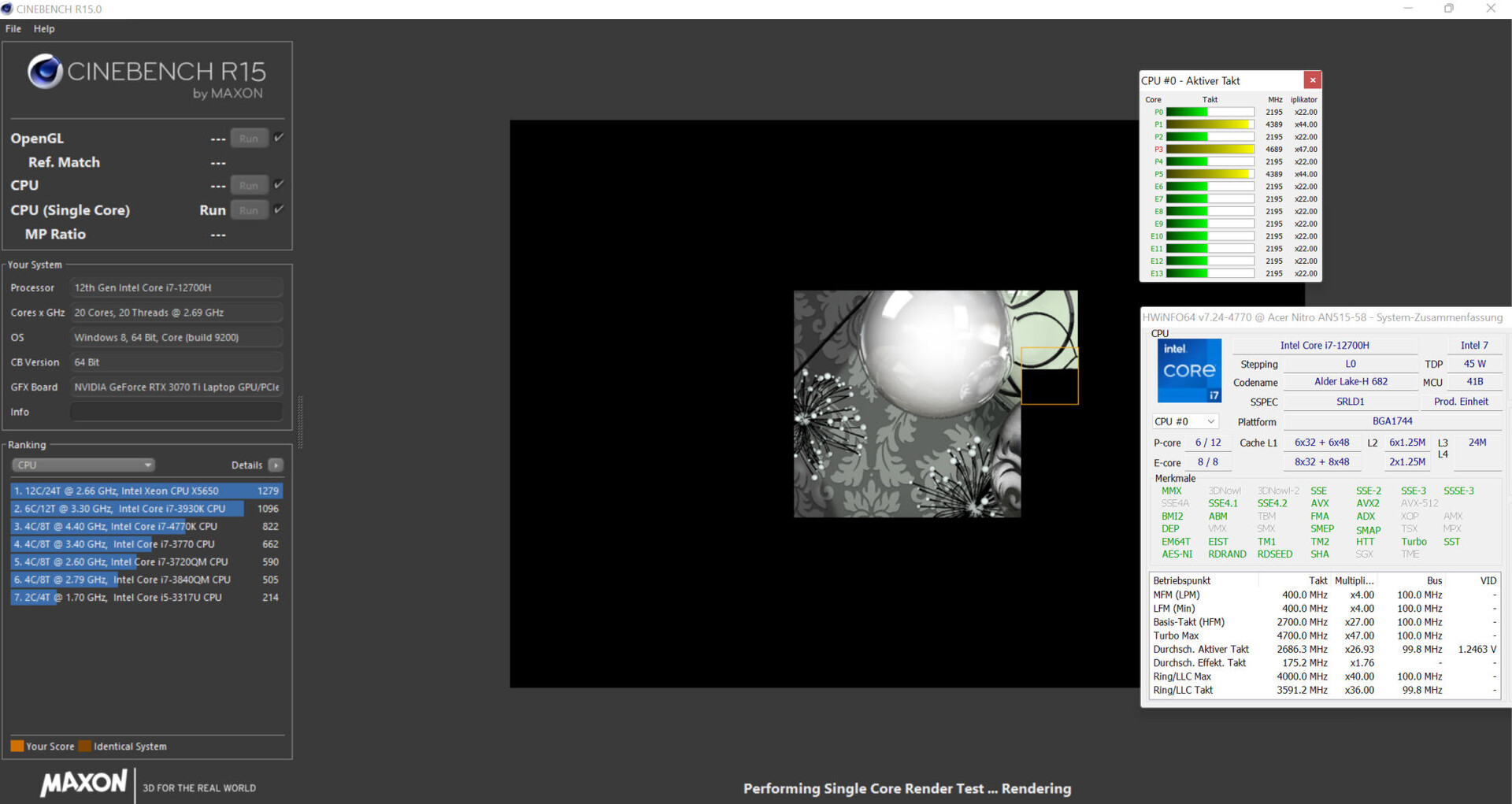Viewport: 1512px width, 804px height.
Task: Click the Processor field in Your System
Action: 176,288
